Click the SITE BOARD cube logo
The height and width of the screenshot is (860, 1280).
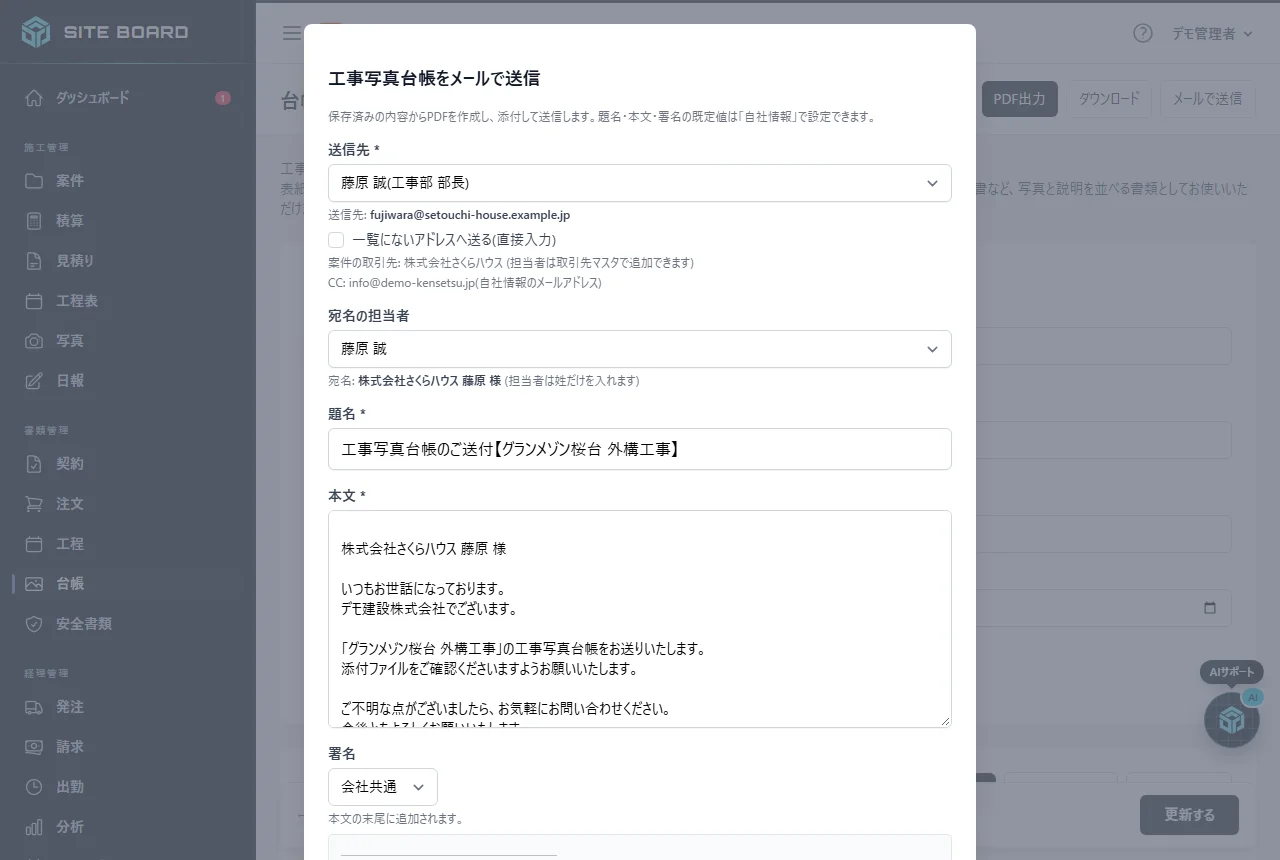point(36,32)
